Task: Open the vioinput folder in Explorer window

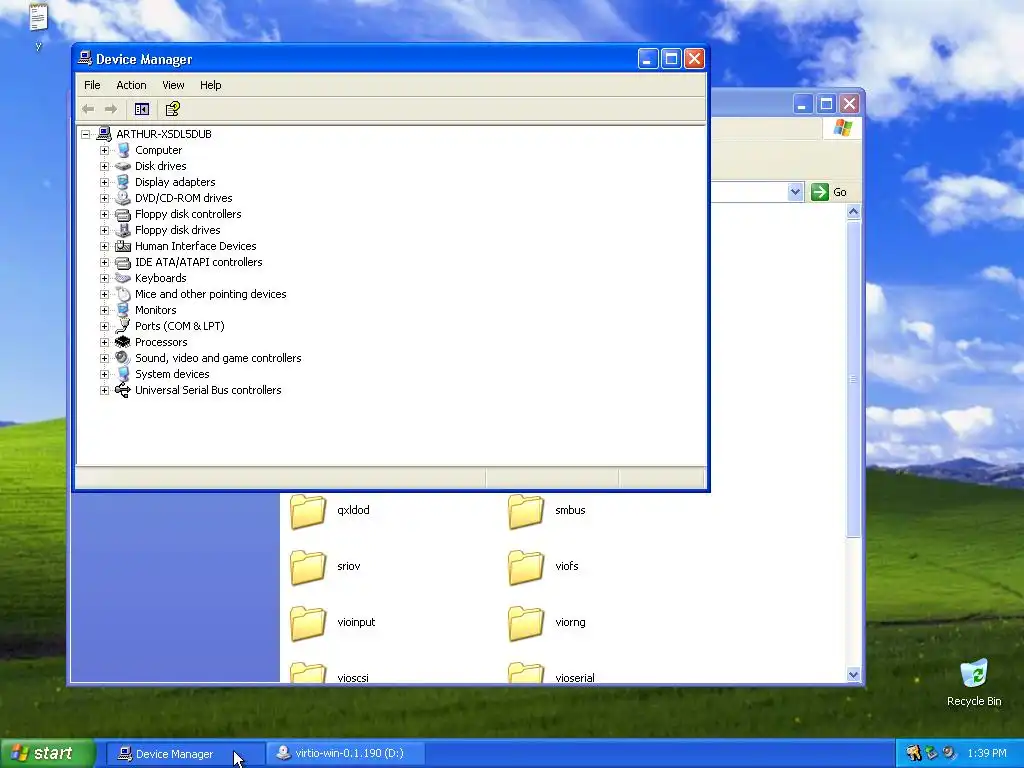Action: pos(308,623)
